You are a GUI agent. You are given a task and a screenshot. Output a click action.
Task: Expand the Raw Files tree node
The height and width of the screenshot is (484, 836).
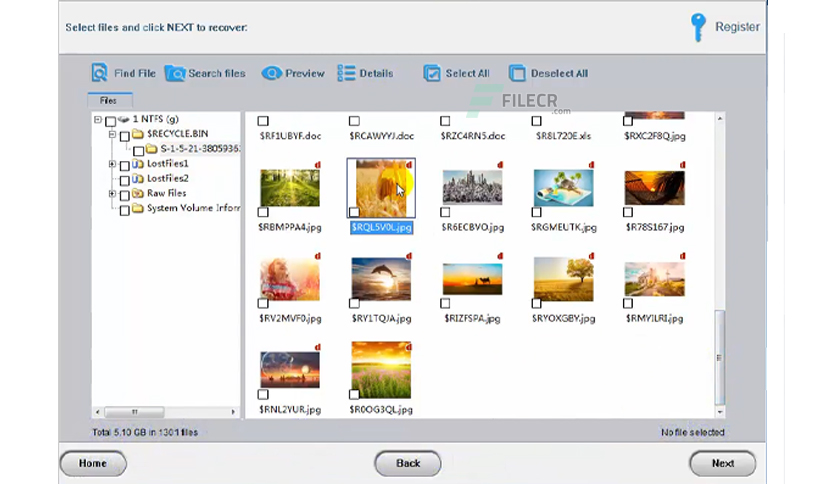pyautogui.click(x=112, y=193)
